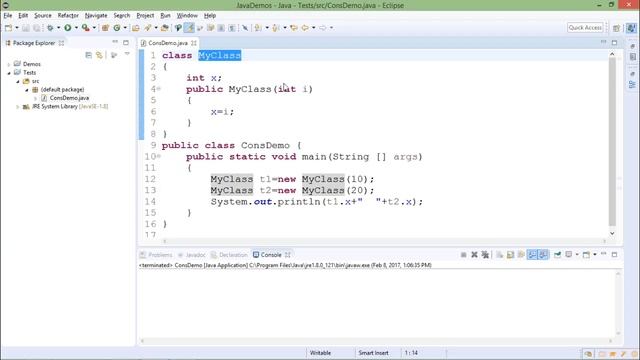Screen dimensions: 640x360
Task: Toggle Show Console on standard output change
Action: pyautogui.click(x=532, y=255)
